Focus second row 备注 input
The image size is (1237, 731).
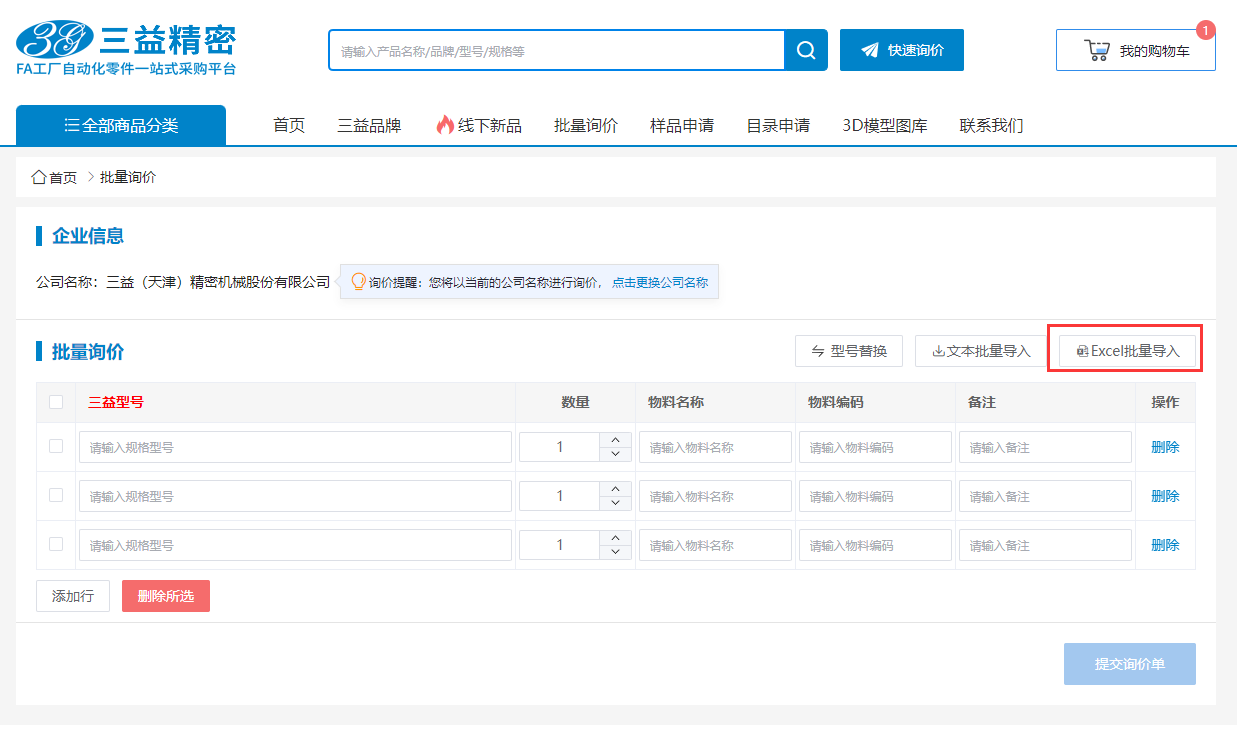[x=1045, y=496]
